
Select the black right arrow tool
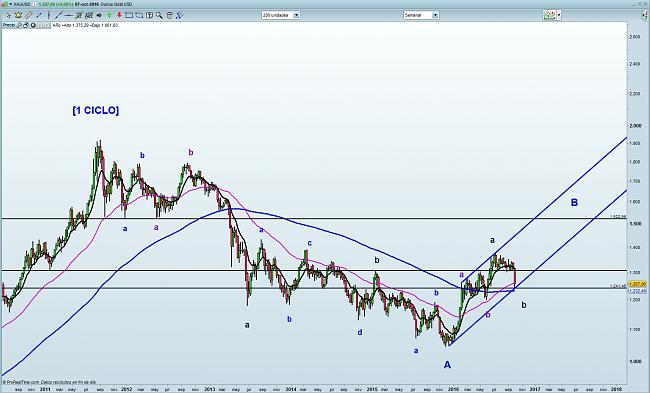coord(99,15)
